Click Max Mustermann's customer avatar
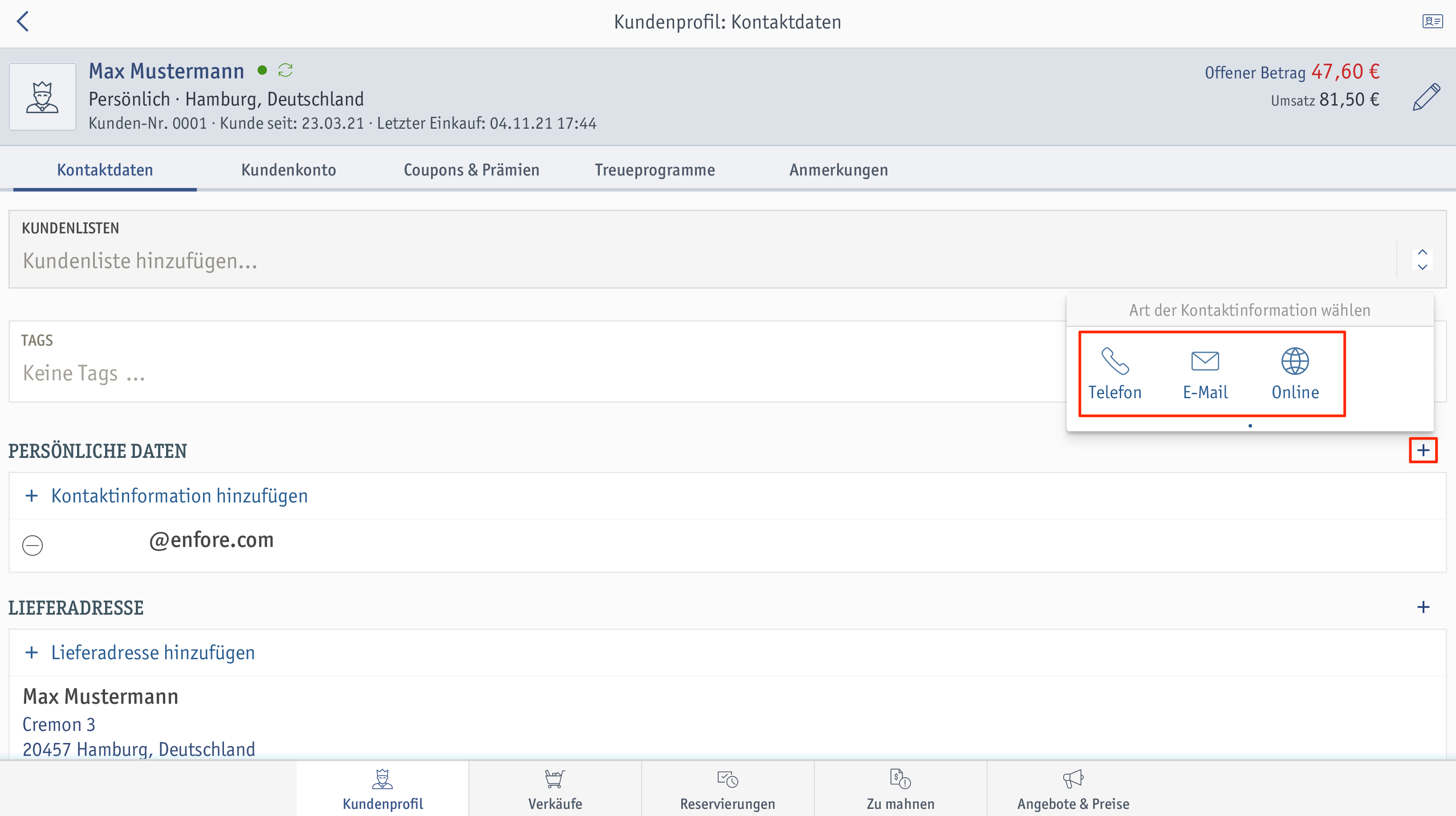This screenshot has height=816, width=1456. [x=42, y=97]
